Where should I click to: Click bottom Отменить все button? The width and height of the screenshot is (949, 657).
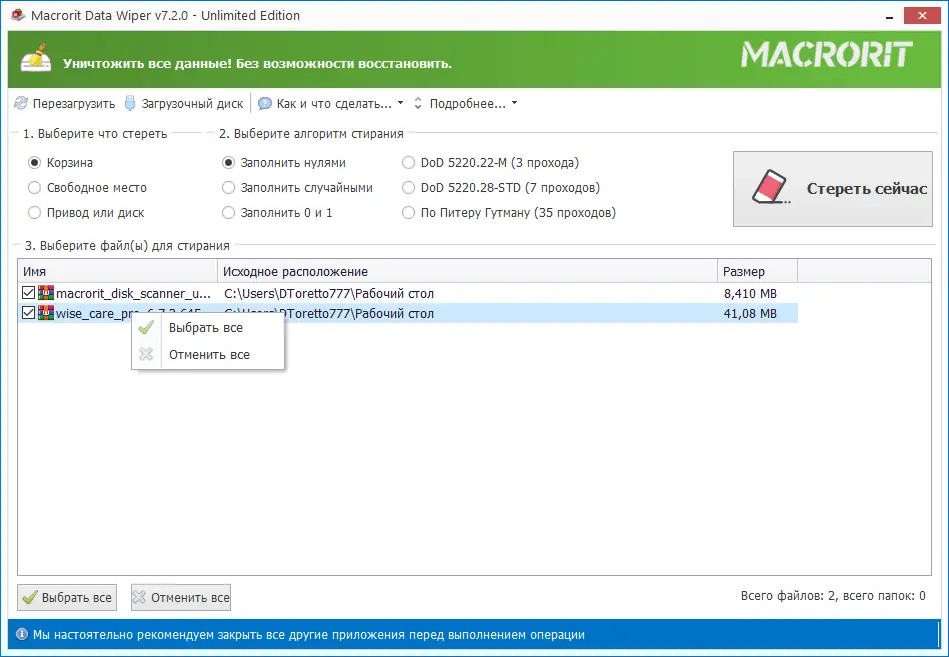pos(181,597)
